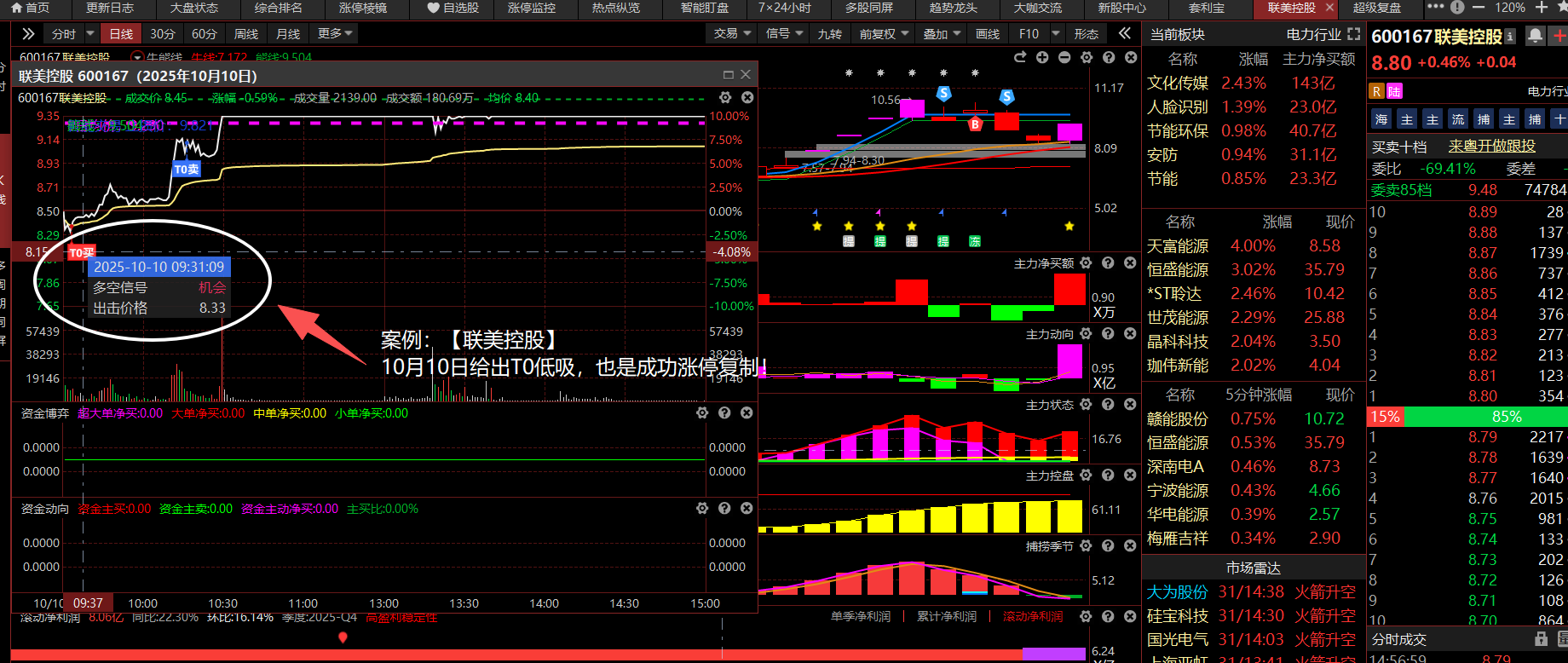
Task: Toggle the 生能线 round indicator button
Action: tap(137, 58)
